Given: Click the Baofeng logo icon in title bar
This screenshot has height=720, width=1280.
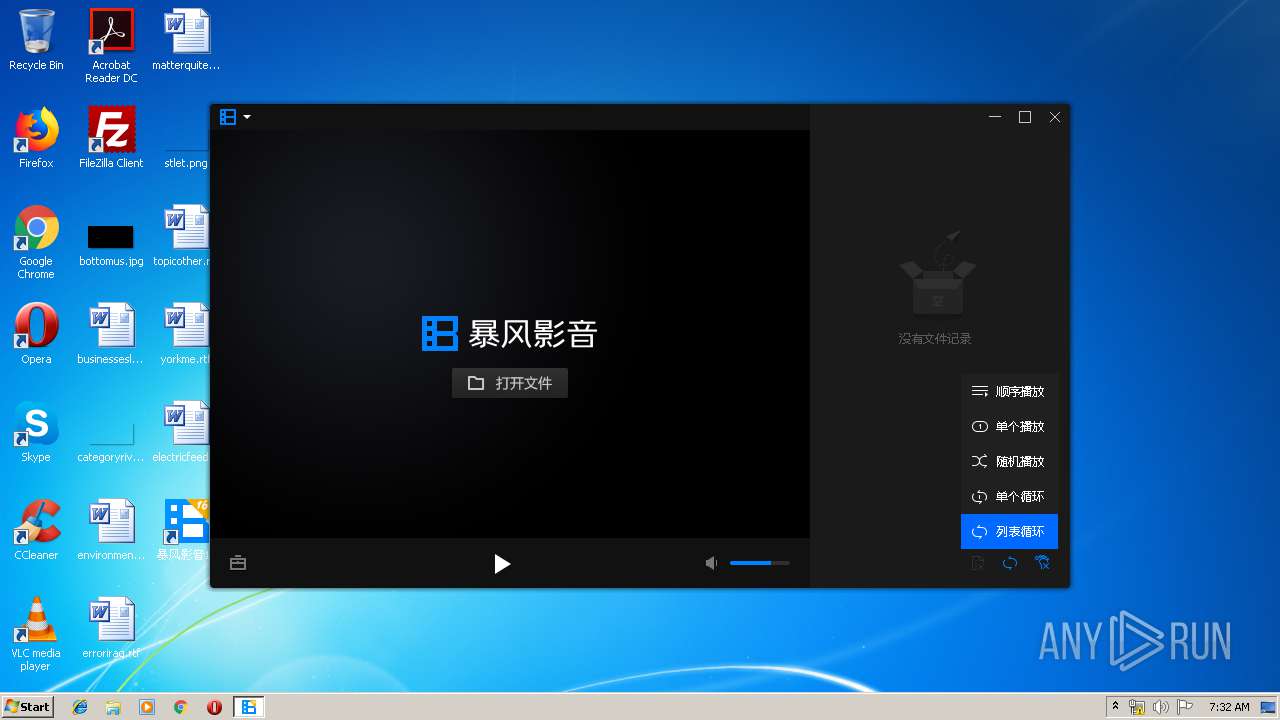Looking at the screenshot, I should pyautogui.click(x=228, y=117).
